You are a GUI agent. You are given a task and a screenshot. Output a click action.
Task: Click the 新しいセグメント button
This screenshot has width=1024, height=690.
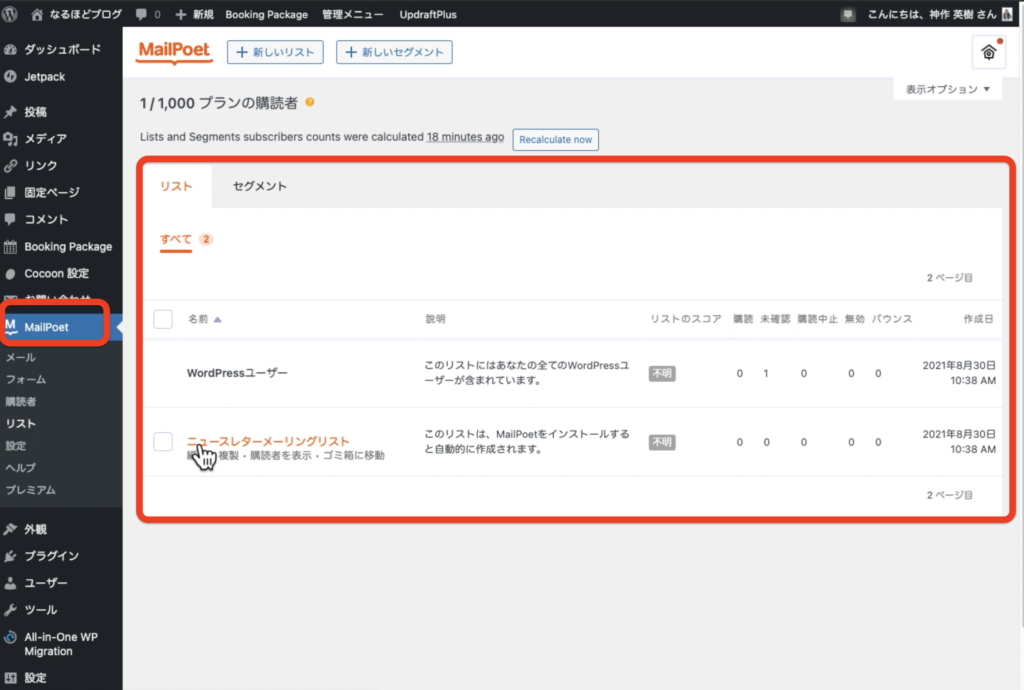[394, 52]
